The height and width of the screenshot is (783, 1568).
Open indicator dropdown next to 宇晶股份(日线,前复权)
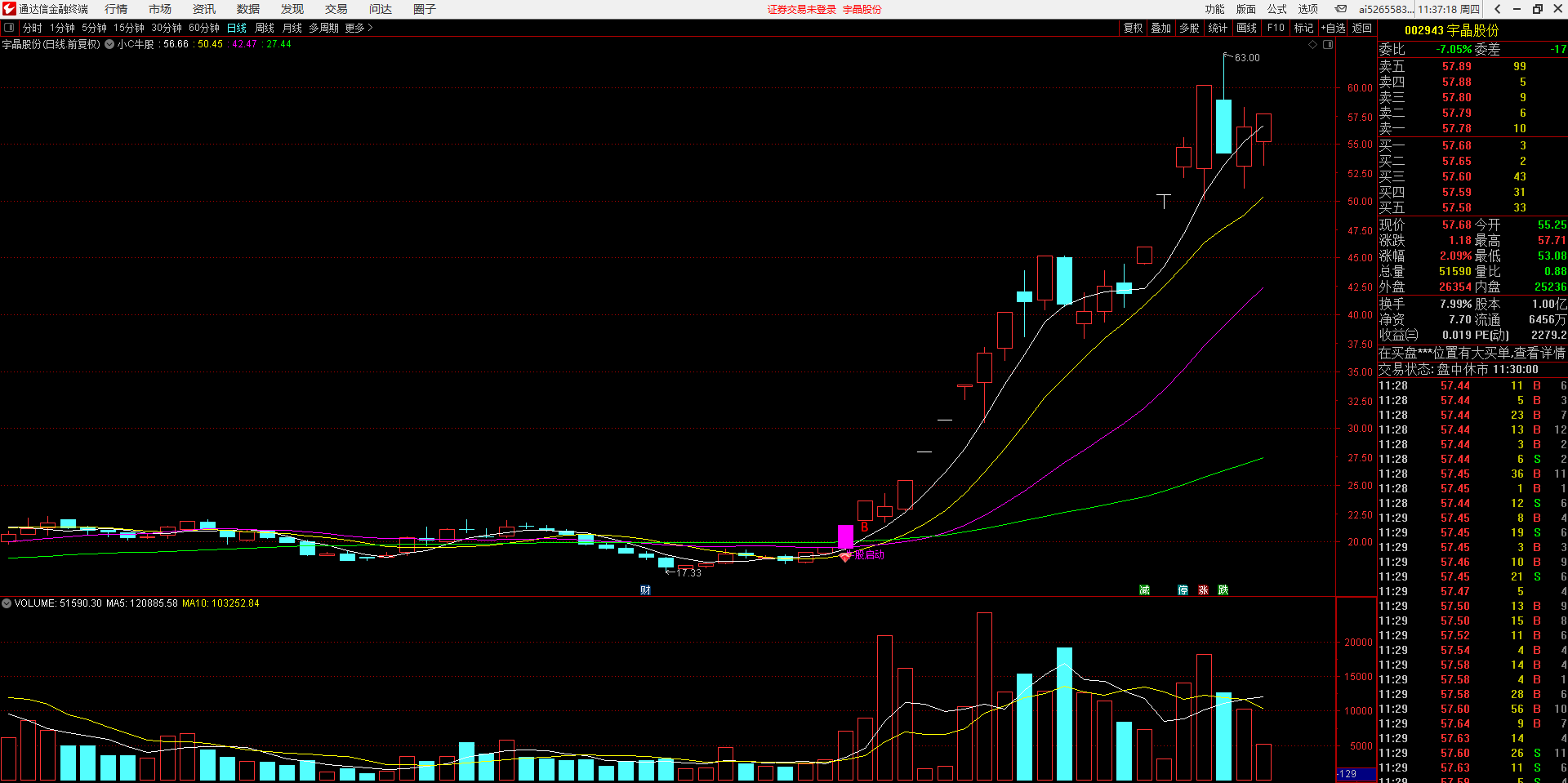[x=109, y=44]
